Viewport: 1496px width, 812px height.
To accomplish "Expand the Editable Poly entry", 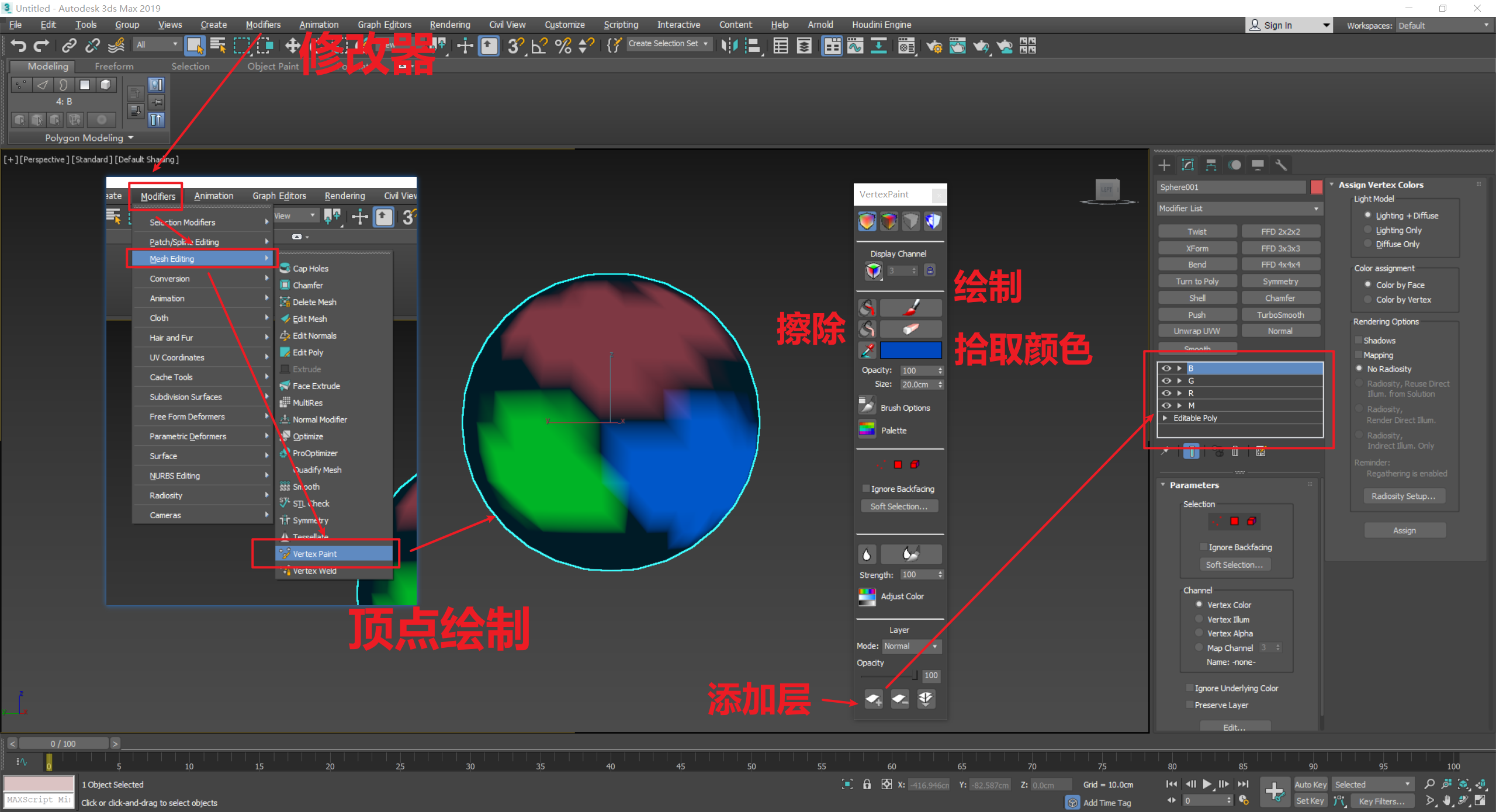I will (x=1165, y=418).
